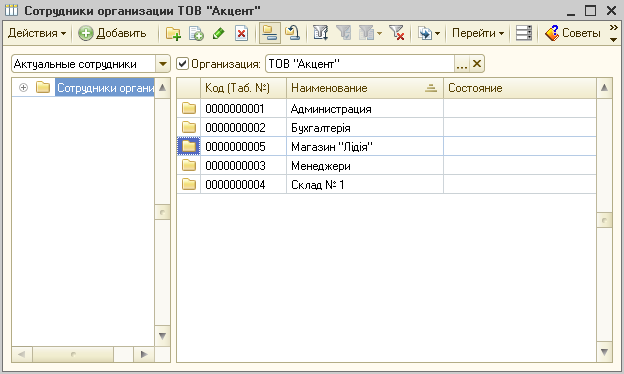This screenshot has width=624, height=374.
Task: Select code 0000000005 cell
Action: coord(244,147)
